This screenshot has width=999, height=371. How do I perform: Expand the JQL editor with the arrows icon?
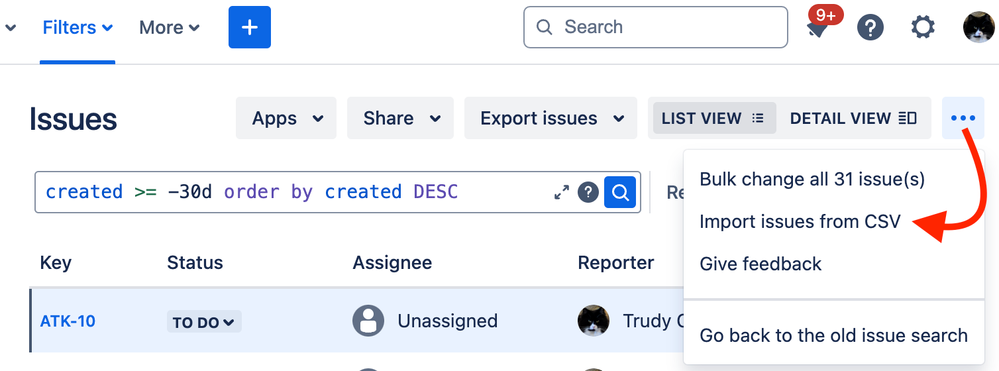pos(561,192)
